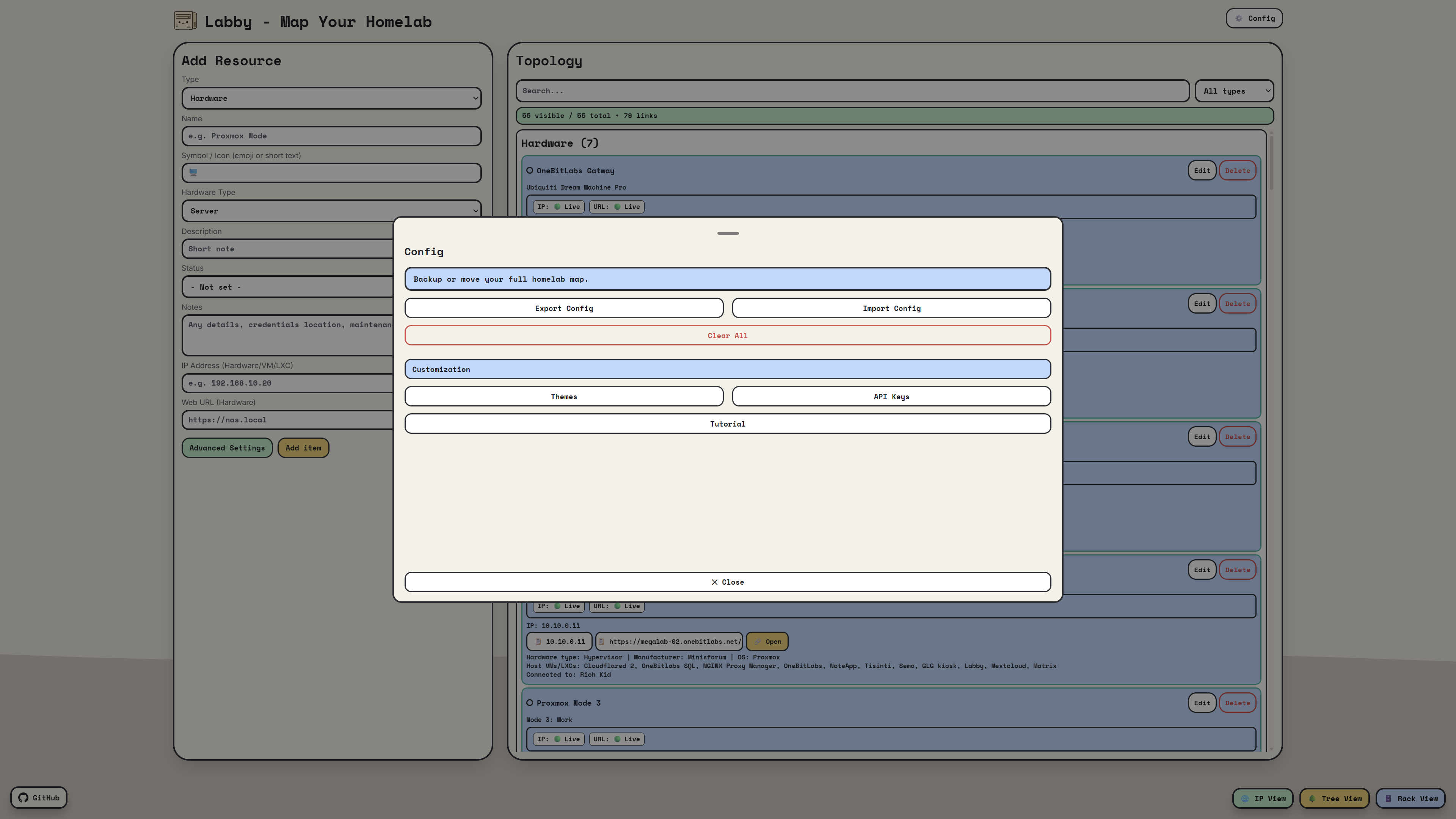Click the Customization section header
The height and width of the screenshot is (819, 1456).
click(728, 369)
